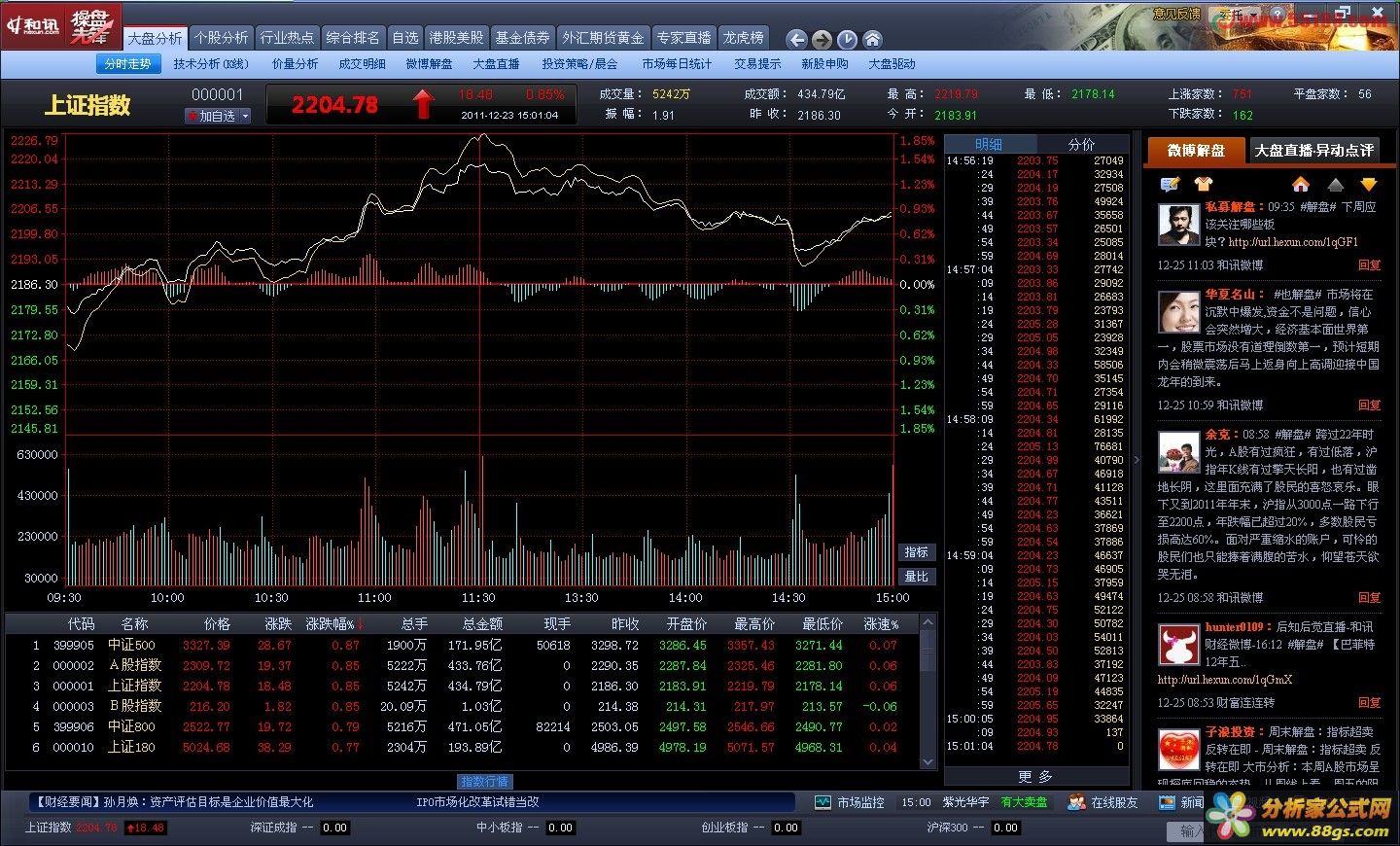This screenshot has height=846, width=1400.
Task: Sort table by 涨跌幅% column
Action: point(335,623)
